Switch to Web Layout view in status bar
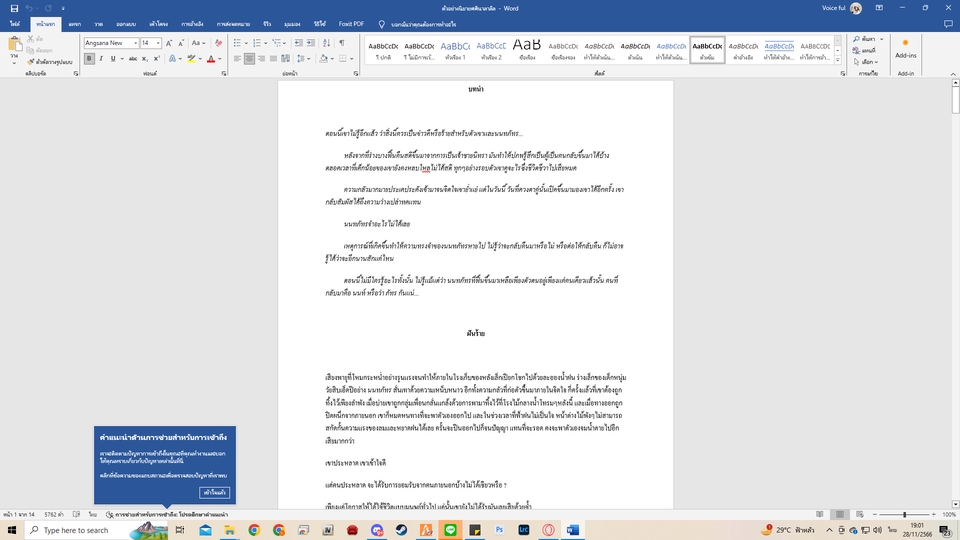The height and width of the screenshot is (540, 960). (x=860, y=514)
